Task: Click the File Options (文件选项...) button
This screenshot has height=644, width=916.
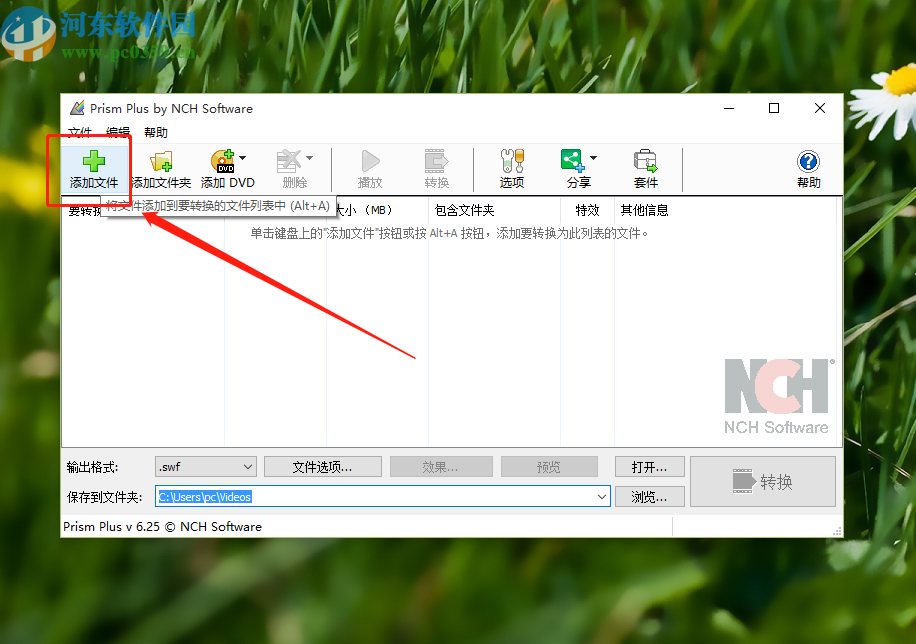Action: [322, 467]
